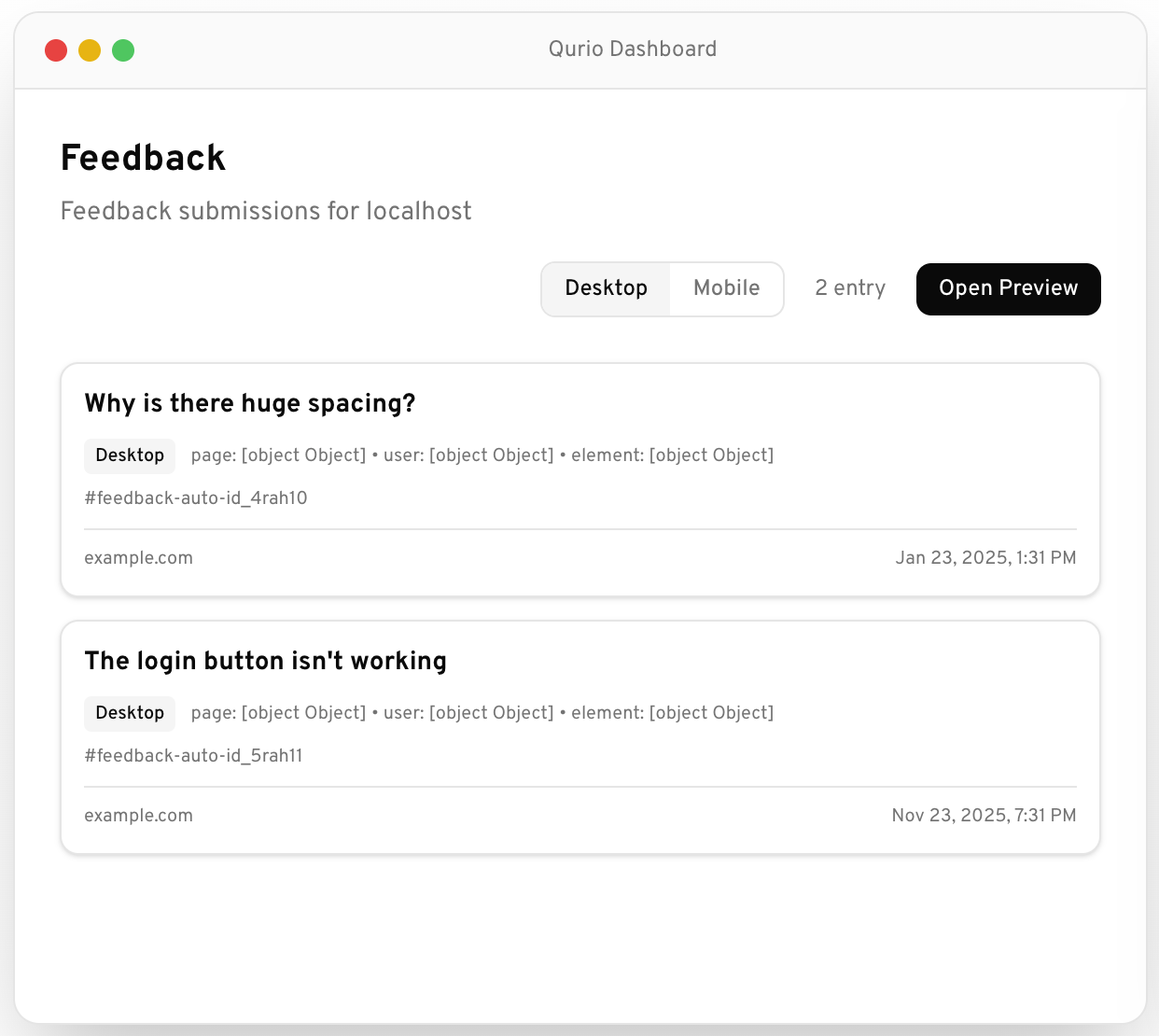This screenshot has width=1159, height=1036.
Task: Click the Open Preview button
Action: (x=1008, y=288)
